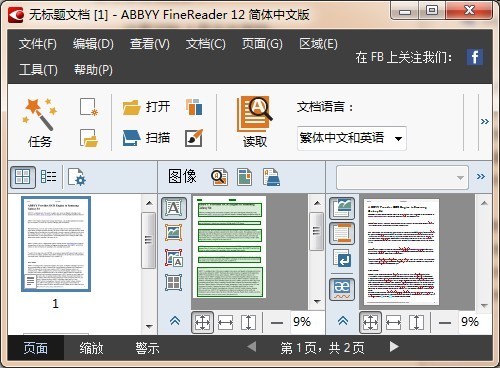Viewport: 500px width, 368px height.
Task: Select the draw picture area tool
Action: [174, 233]
